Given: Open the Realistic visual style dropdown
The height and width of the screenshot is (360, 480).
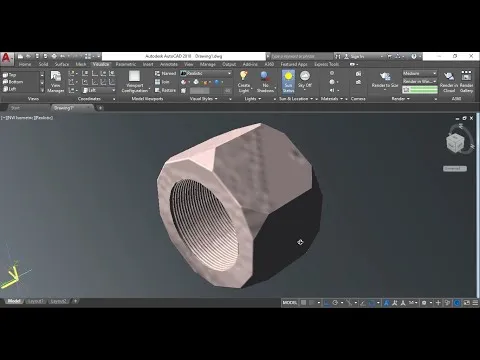Looking at the screenshot, I should click(206, 73).
